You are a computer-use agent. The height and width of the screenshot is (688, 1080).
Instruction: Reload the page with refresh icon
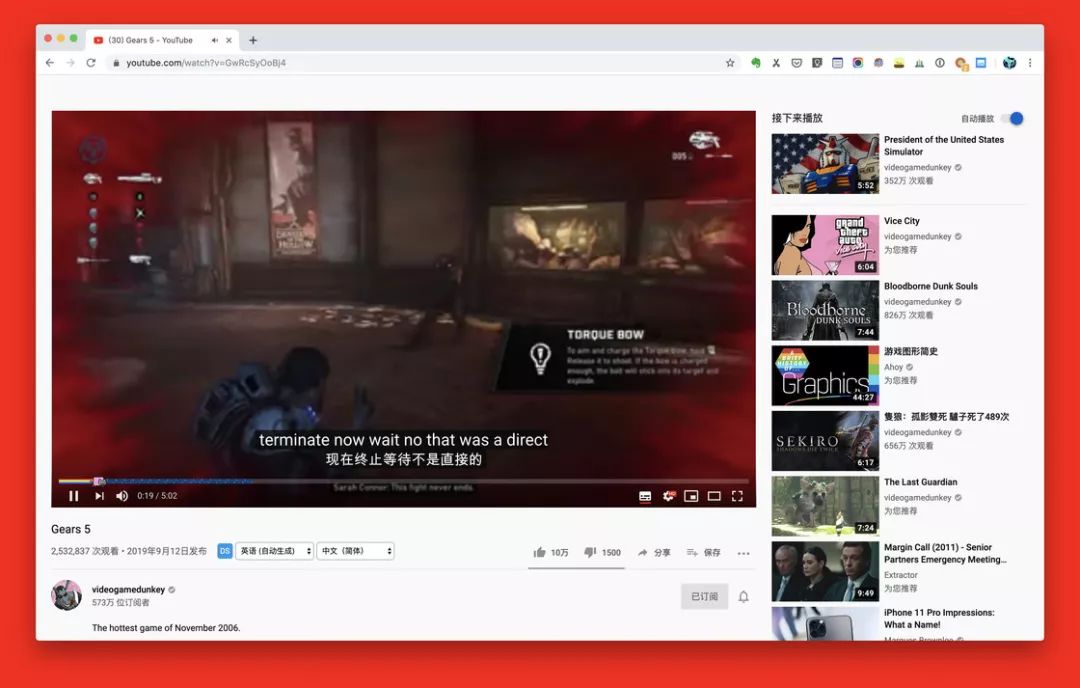[91, 63]
